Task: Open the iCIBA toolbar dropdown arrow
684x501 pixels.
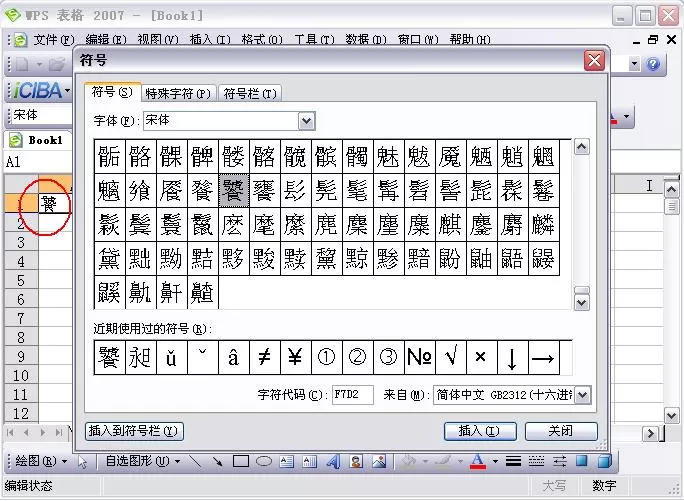Action: tap(68, 91)
